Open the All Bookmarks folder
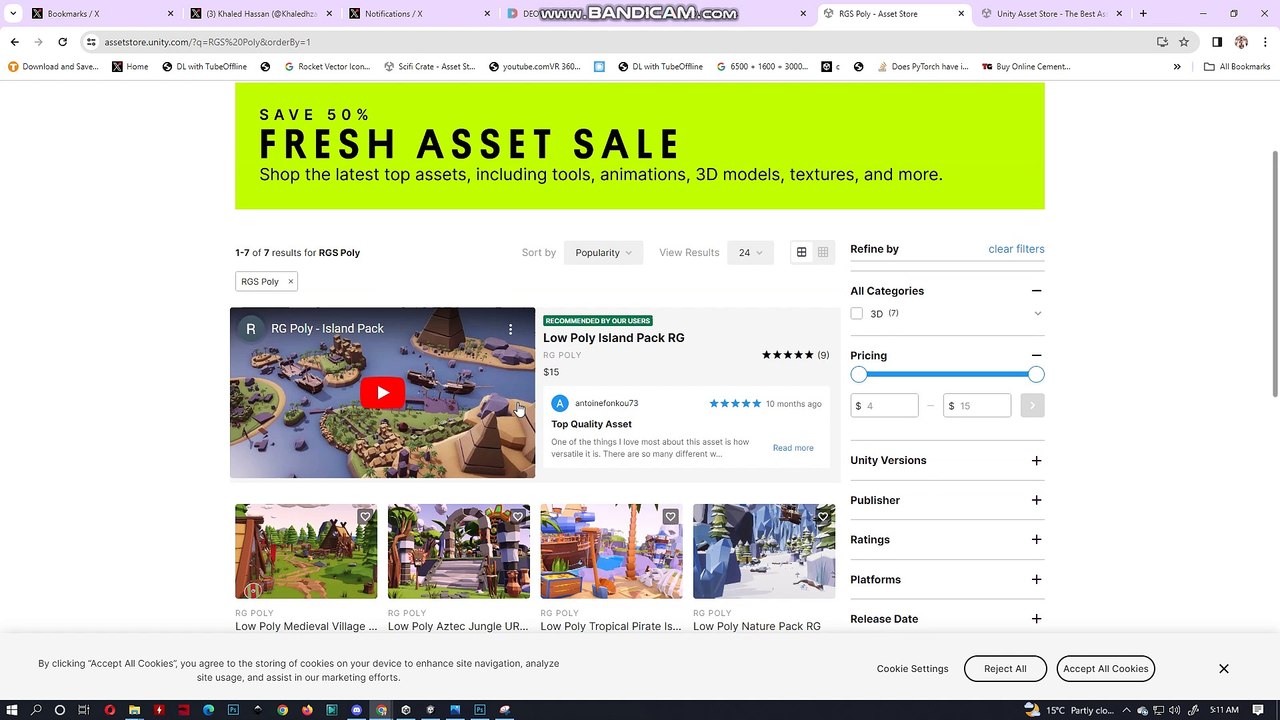The height and width of the screenshot is (720, 1280). pyautogui.click(x=1237, y=67)
